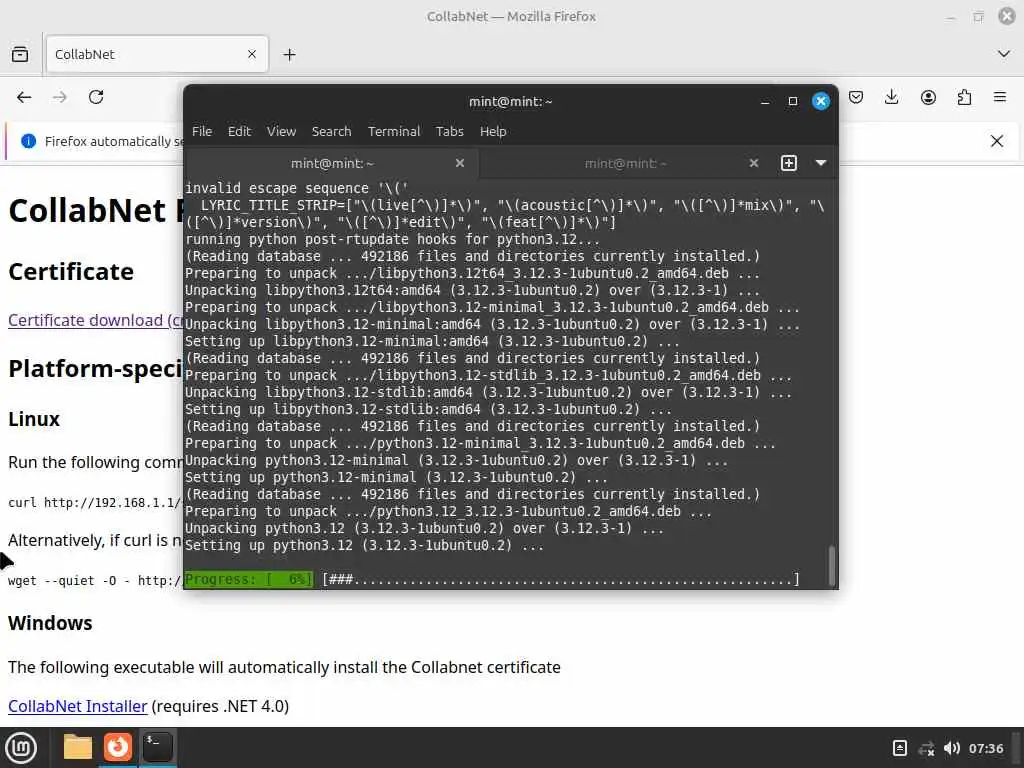Open the terminal Search menu
The image size is (1024, 768).
tap(331, 131)
